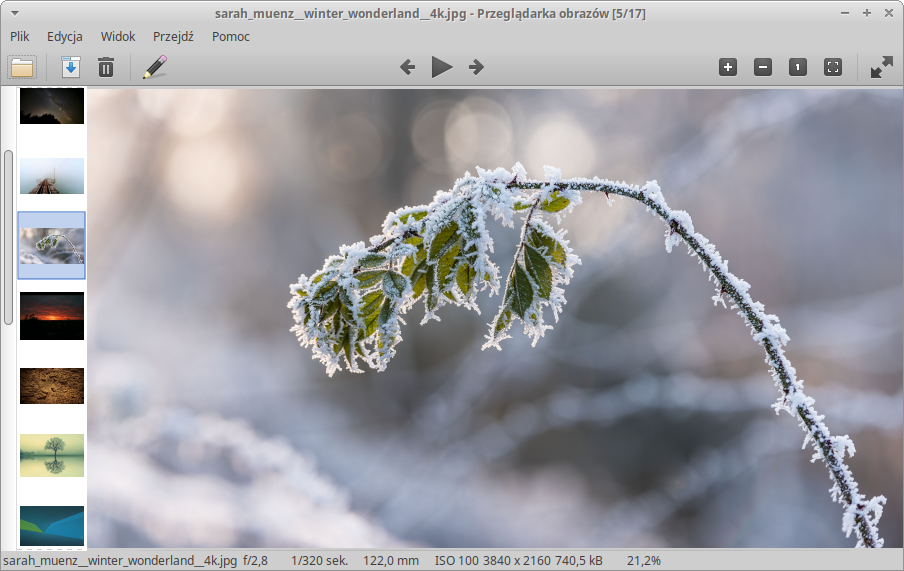Select the Milky Way night sky thumbnail
904x571 pixels.
point(52,106)
